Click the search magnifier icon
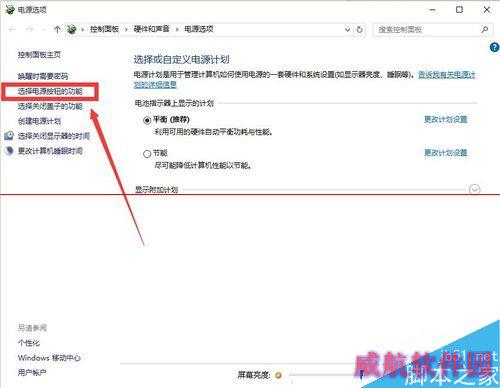This screenshot has height=388, width=500. (485, 30)
